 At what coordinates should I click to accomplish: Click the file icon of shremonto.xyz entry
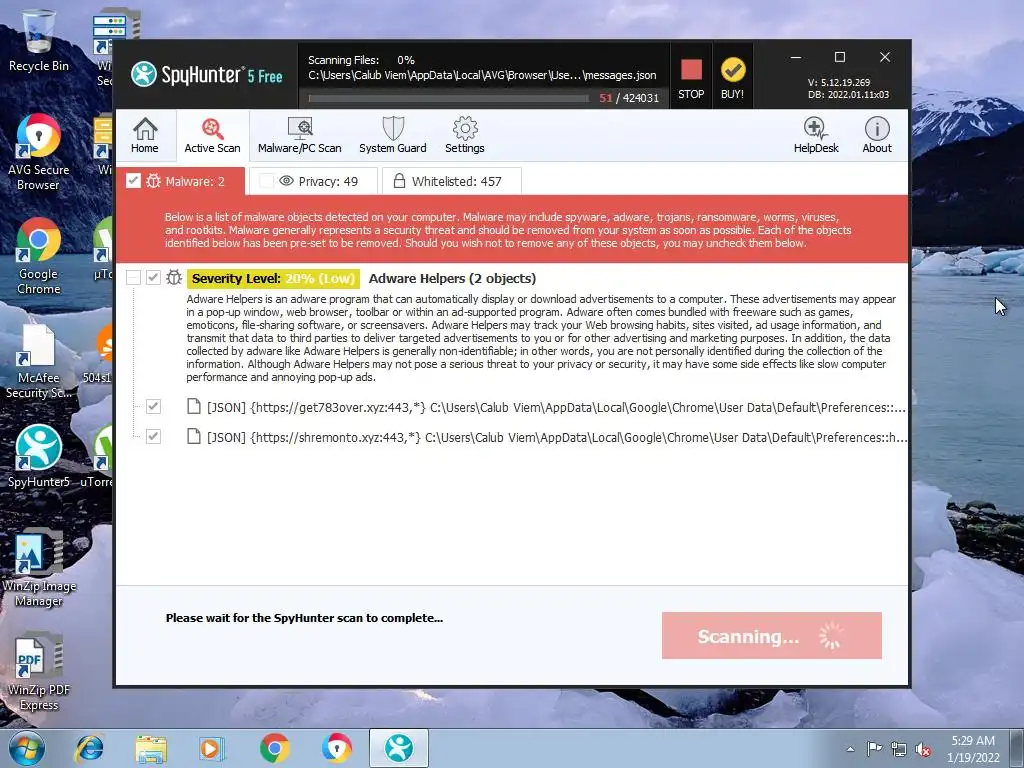[x=193, y=436]
